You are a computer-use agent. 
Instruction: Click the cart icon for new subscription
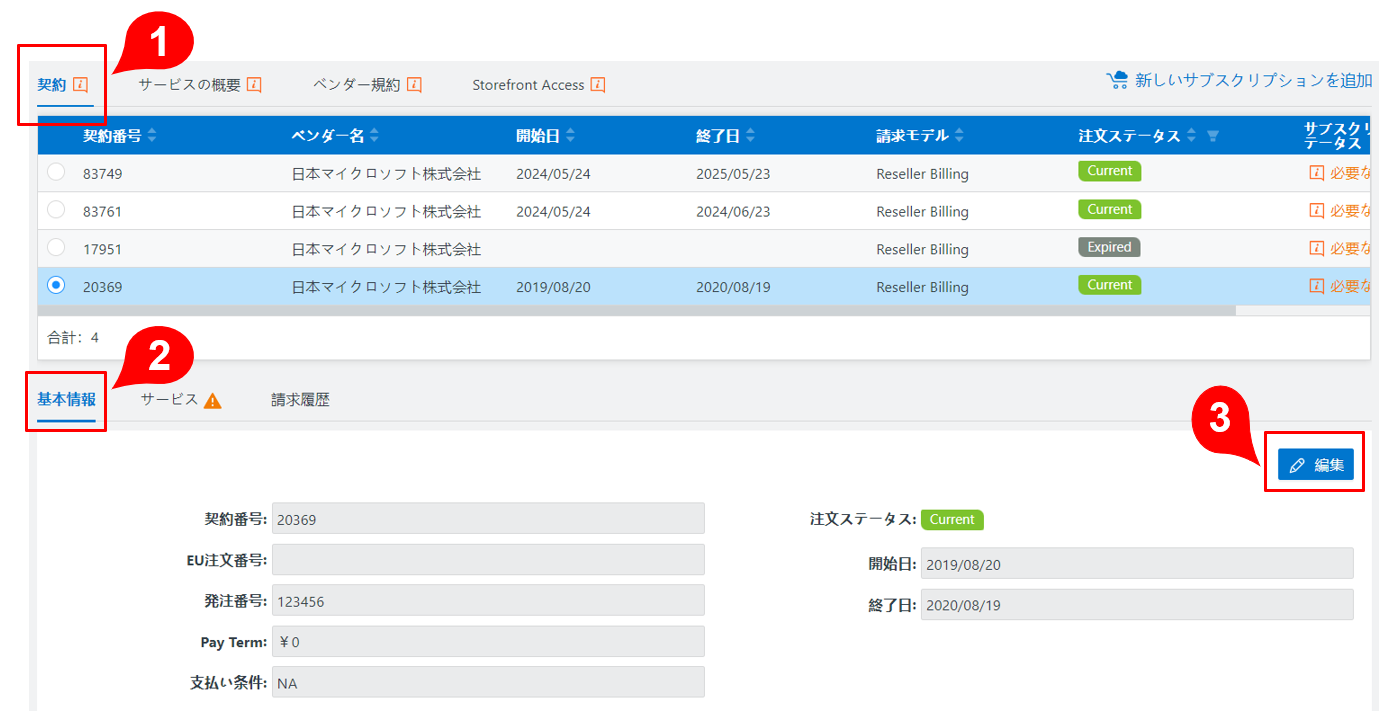tap(1117, 80)
